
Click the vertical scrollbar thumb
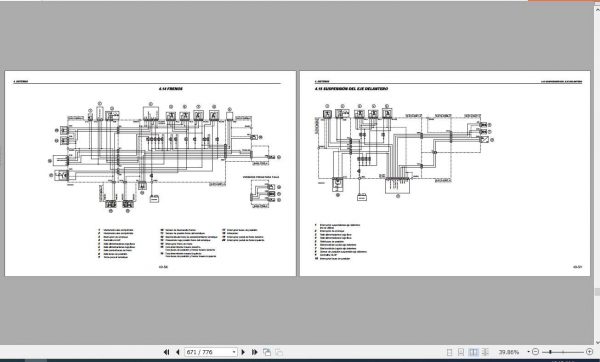pyautogui.click(x=597, y=292)
